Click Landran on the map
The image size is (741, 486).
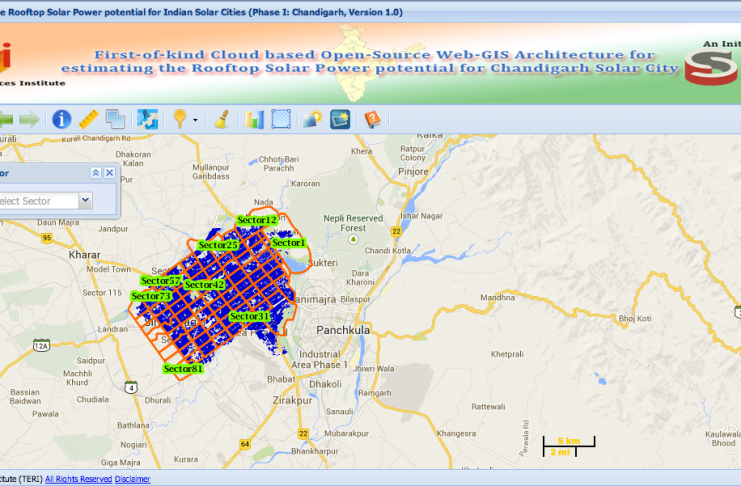(113, 329)
